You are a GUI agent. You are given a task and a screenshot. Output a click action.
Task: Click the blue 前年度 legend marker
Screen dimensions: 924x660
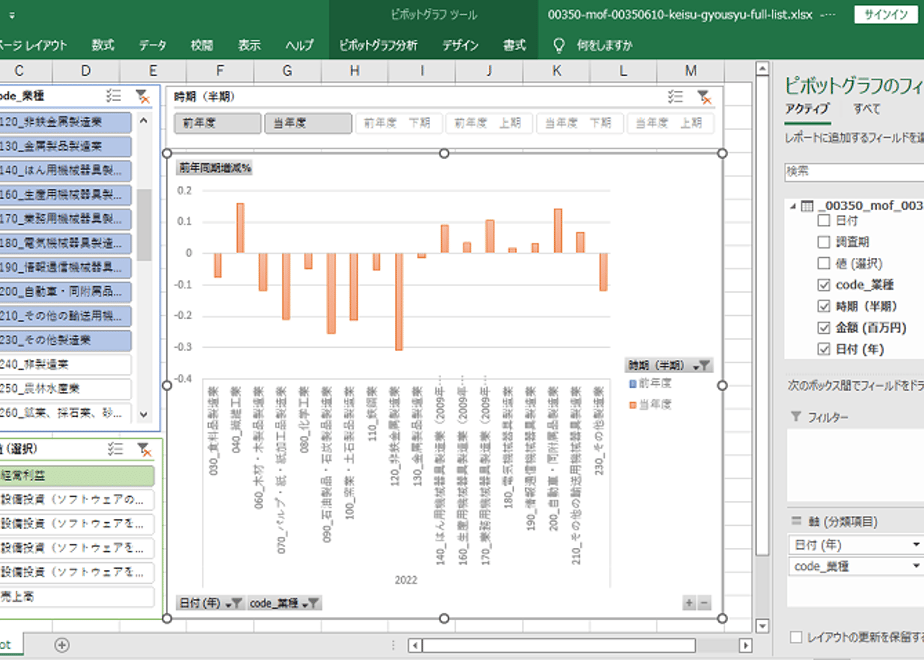coord(633,384)
